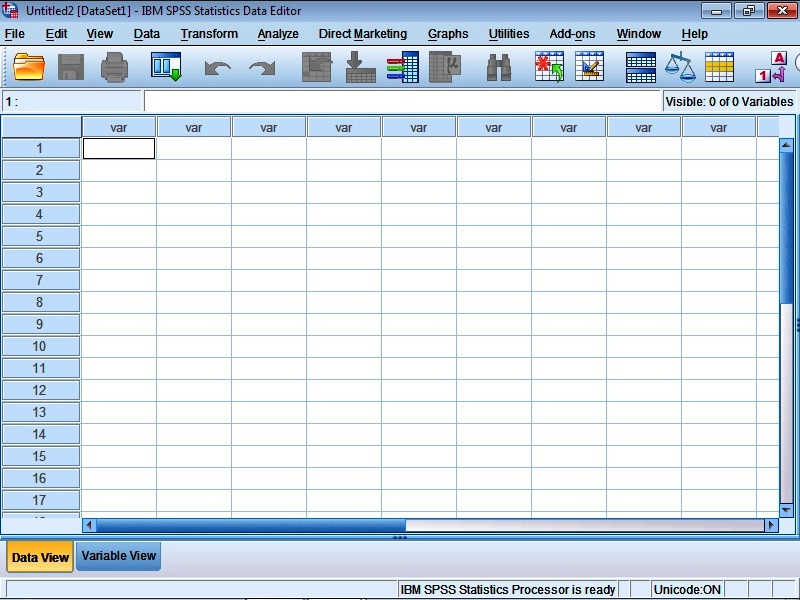
Task: Toggle the Value labels icon
Action: tap(771, 67)
